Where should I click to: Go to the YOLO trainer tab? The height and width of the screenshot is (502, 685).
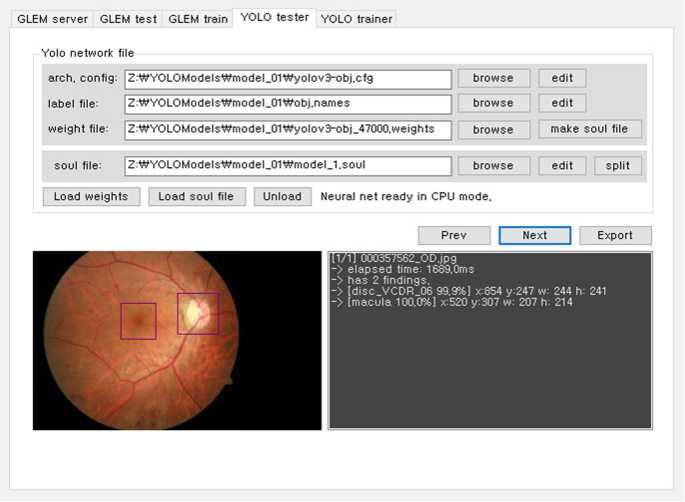point(356,19)
